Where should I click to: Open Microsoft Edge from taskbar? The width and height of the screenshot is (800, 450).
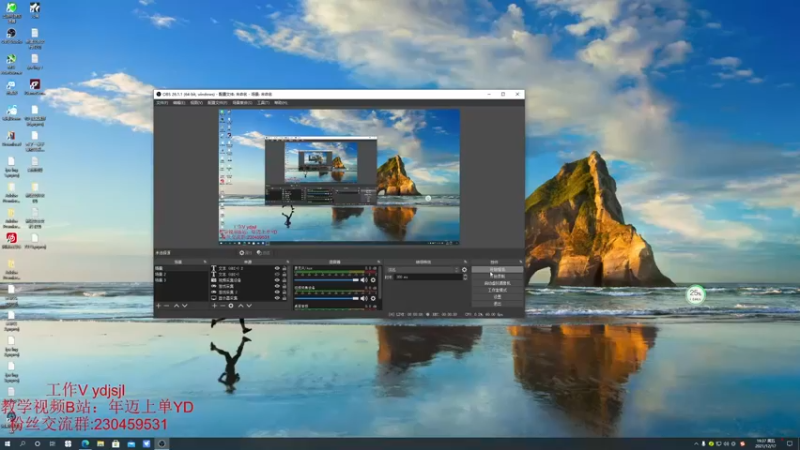[85, 444]
